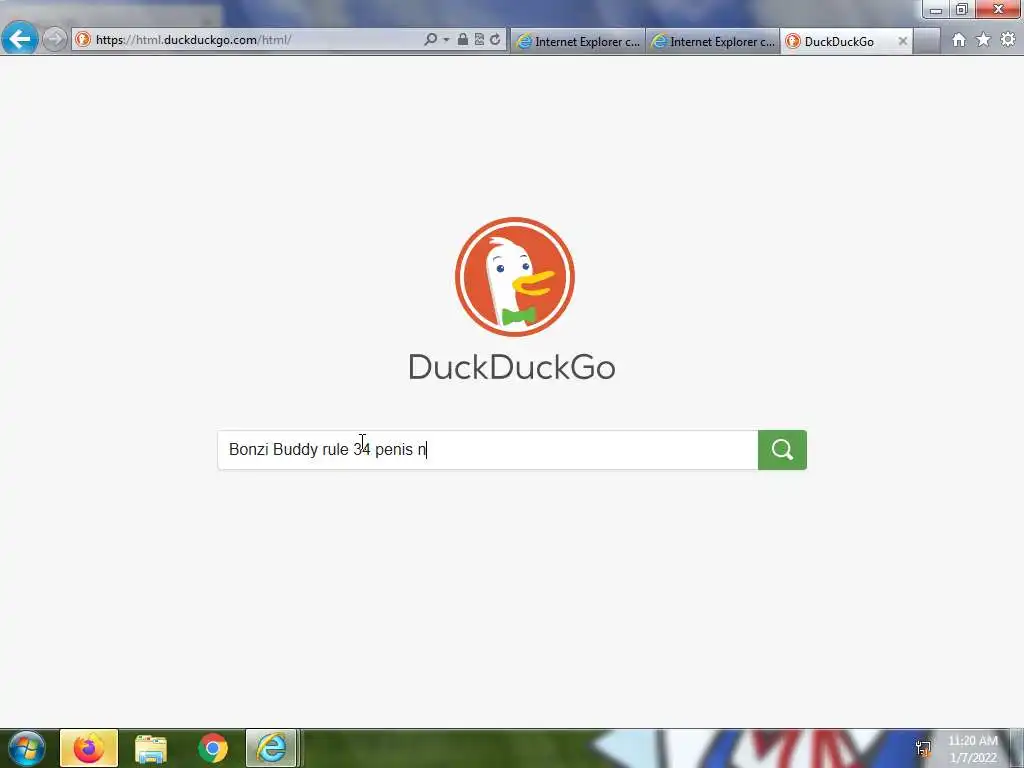Image resolution: width=1024 pixels, height=768 pixels.
Task: Switch to the second Internet Explorer tab
Action: (x=712, y=41)
